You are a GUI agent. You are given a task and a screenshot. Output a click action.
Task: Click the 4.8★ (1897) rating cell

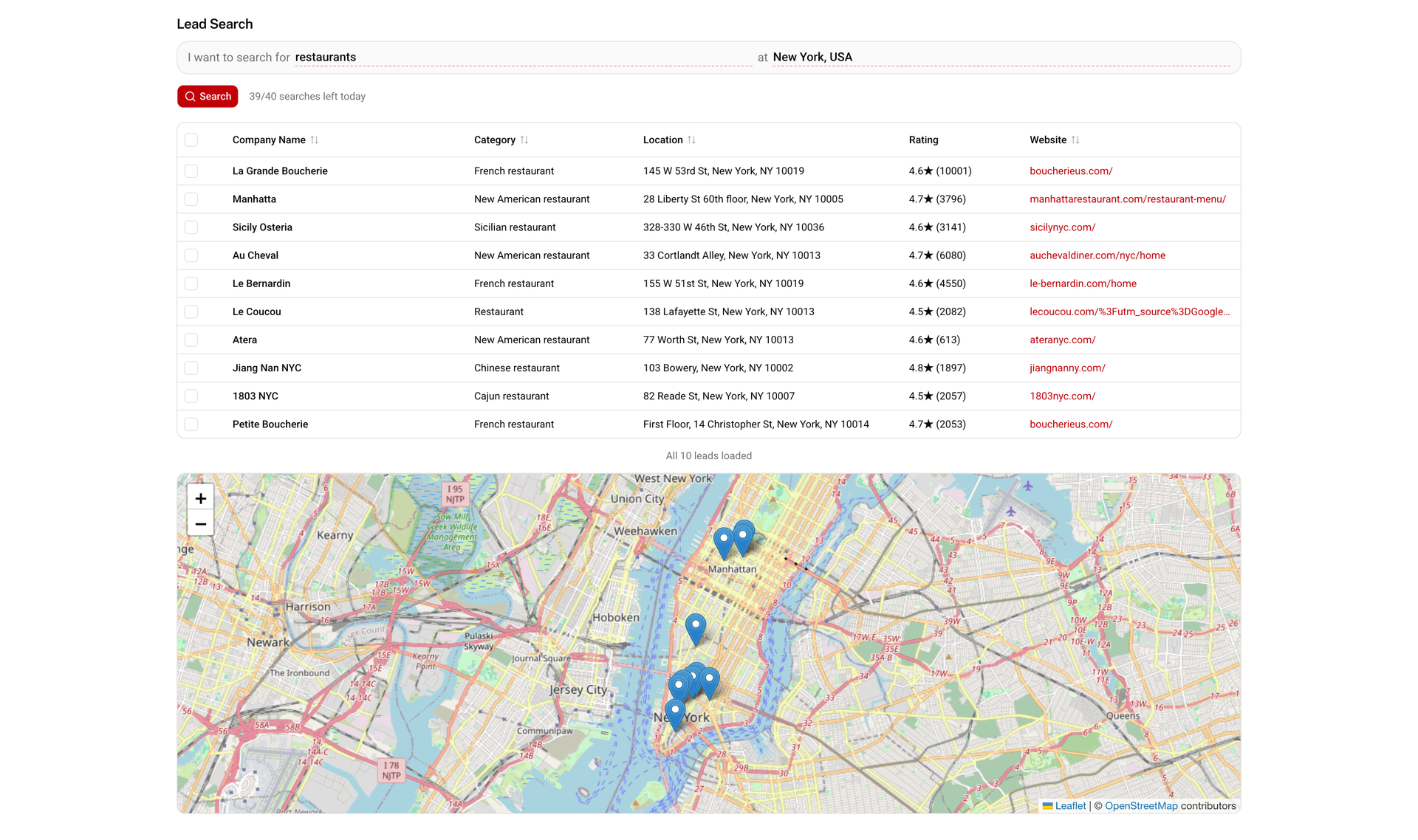pyautogui.click(x=937, y=368)
